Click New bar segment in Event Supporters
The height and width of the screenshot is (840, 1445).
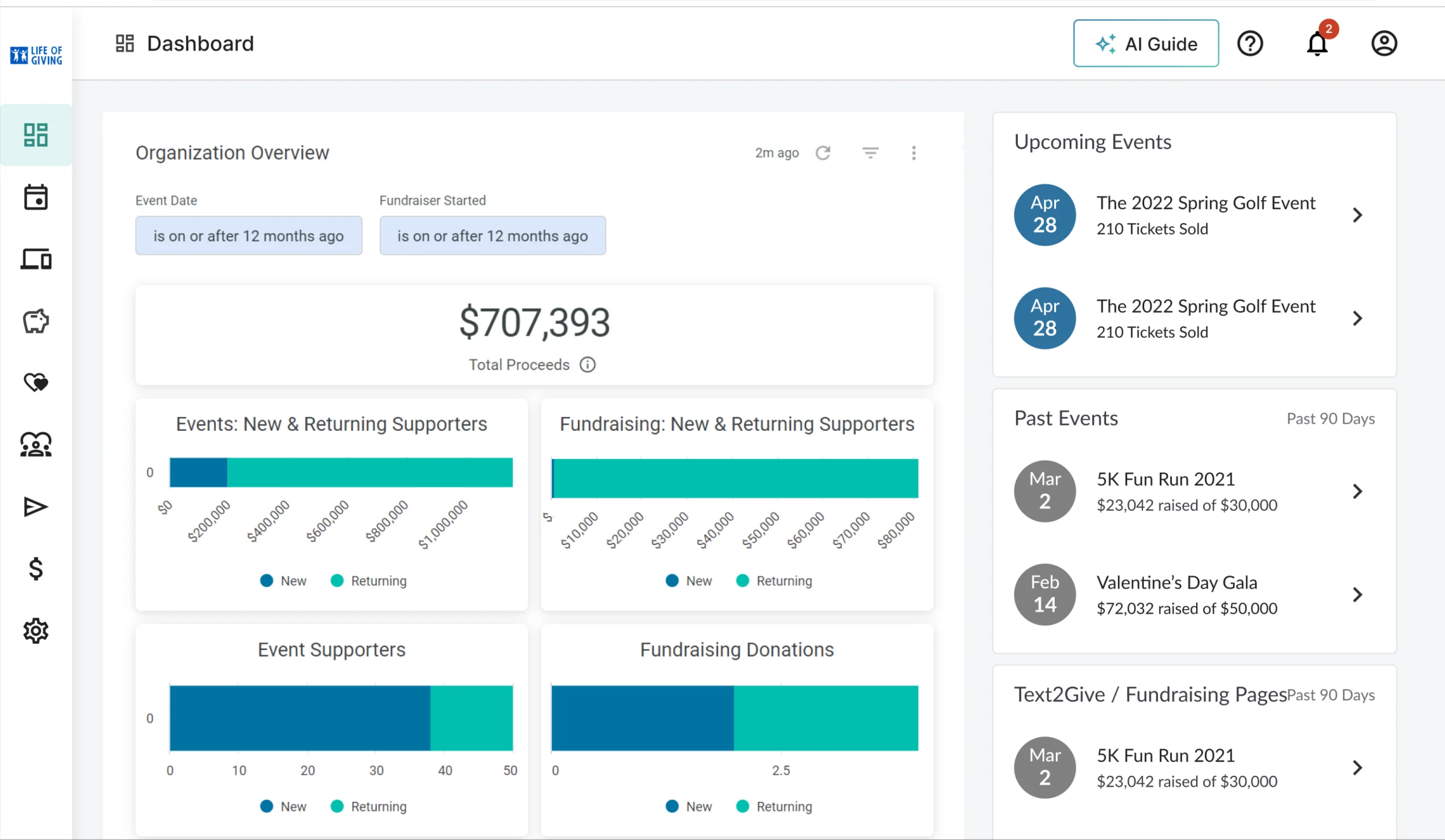tap(300, 718)
